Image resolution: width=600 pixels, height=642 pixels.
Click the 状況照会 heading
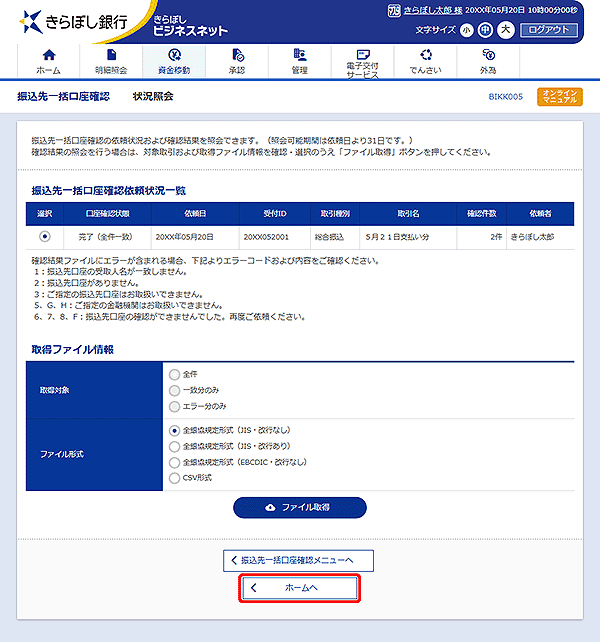tap(153, 96)
